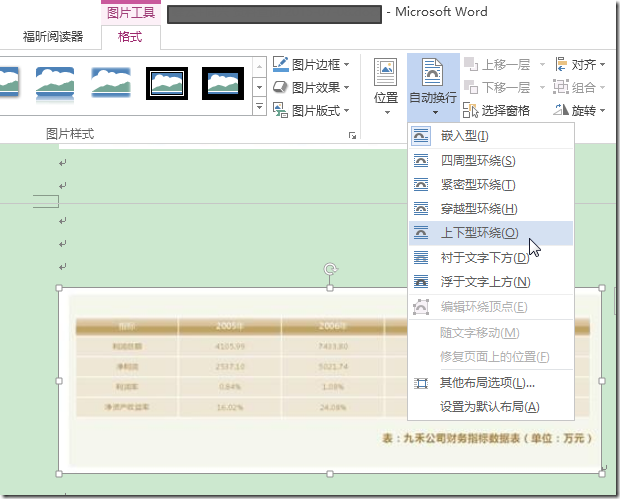Expand the 图片边框 dropdown arrow
Screen dimensions: 620x499
[346, 64]
